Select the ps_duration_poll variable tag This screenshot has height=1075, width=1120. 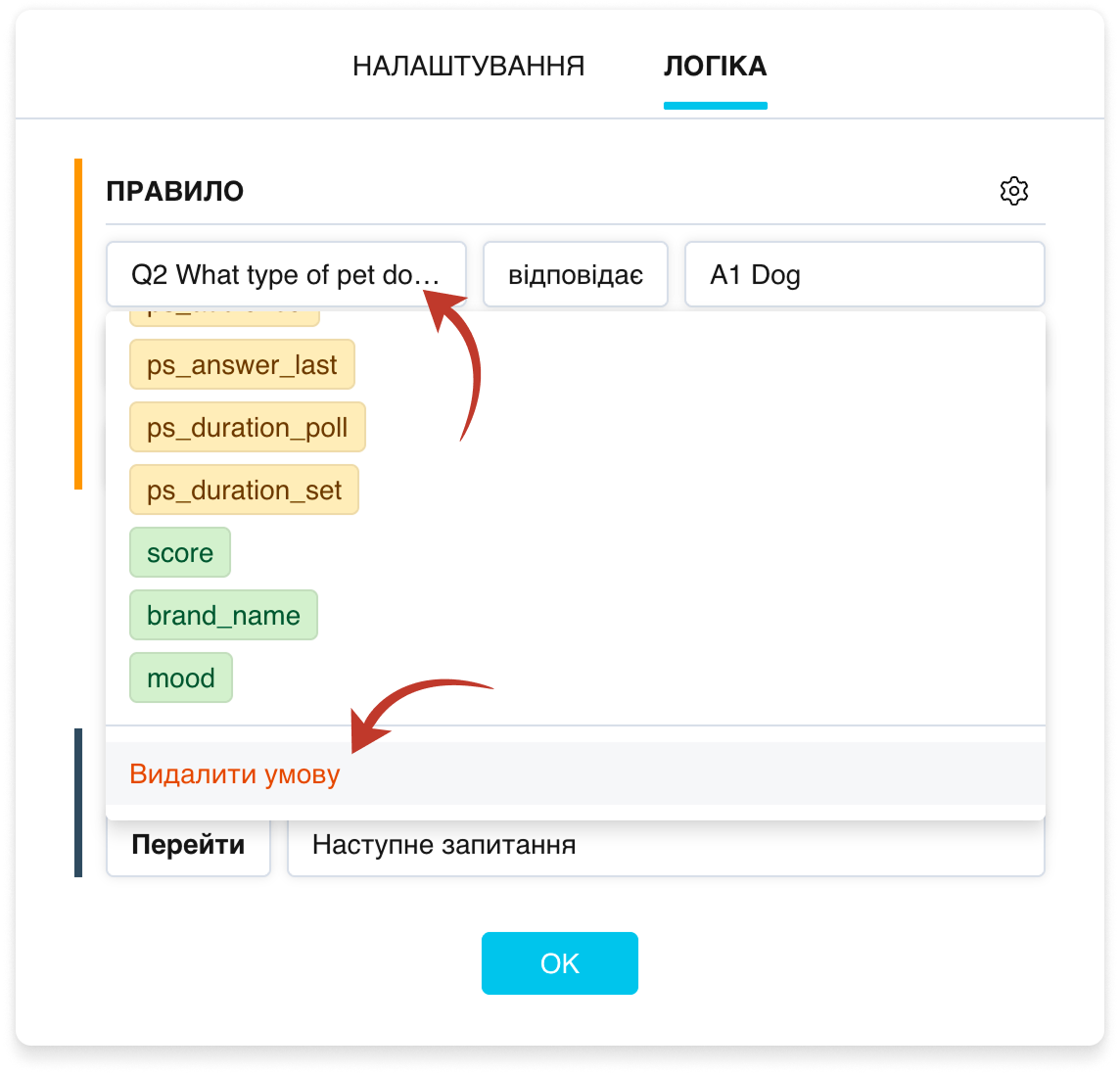[247, 427]
